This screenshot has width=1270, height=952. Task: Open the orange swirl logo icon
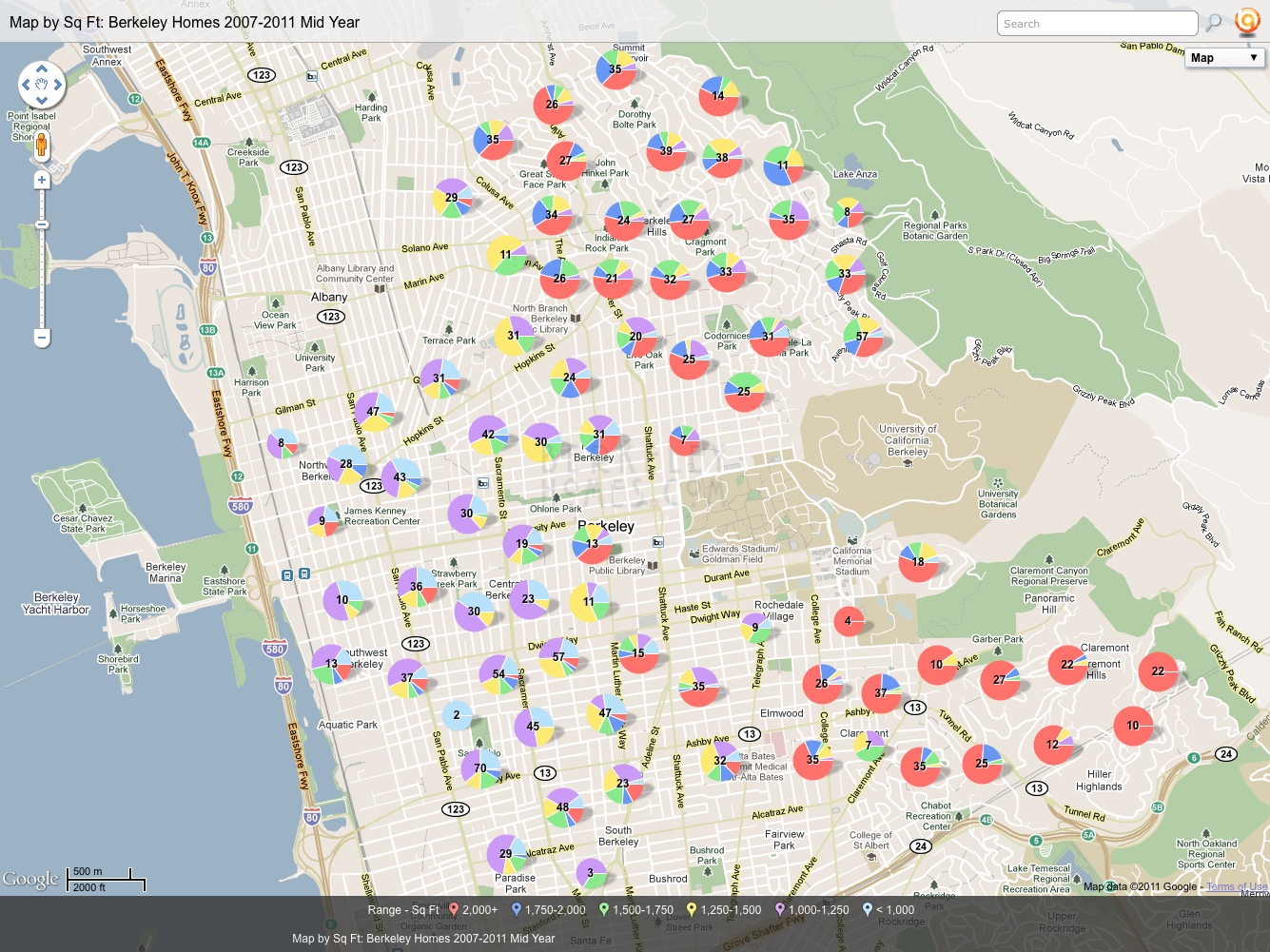tap(1247, 22)
